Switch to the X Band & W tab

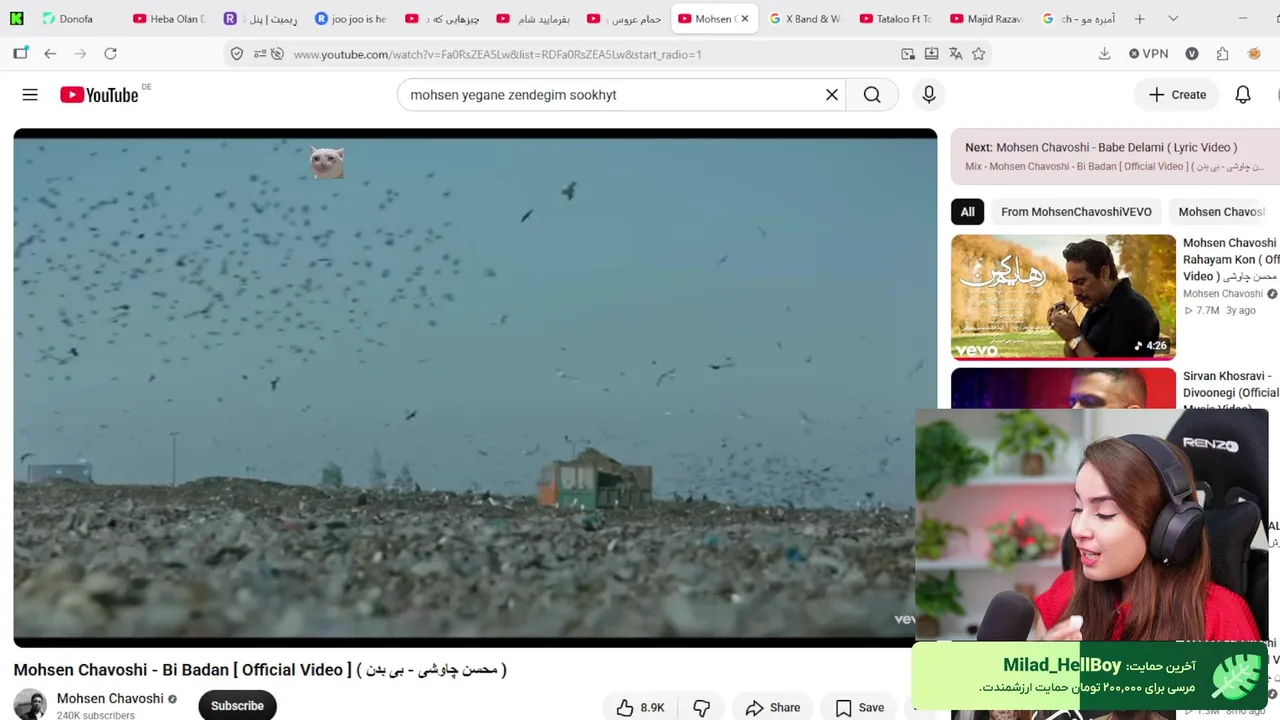804,19
